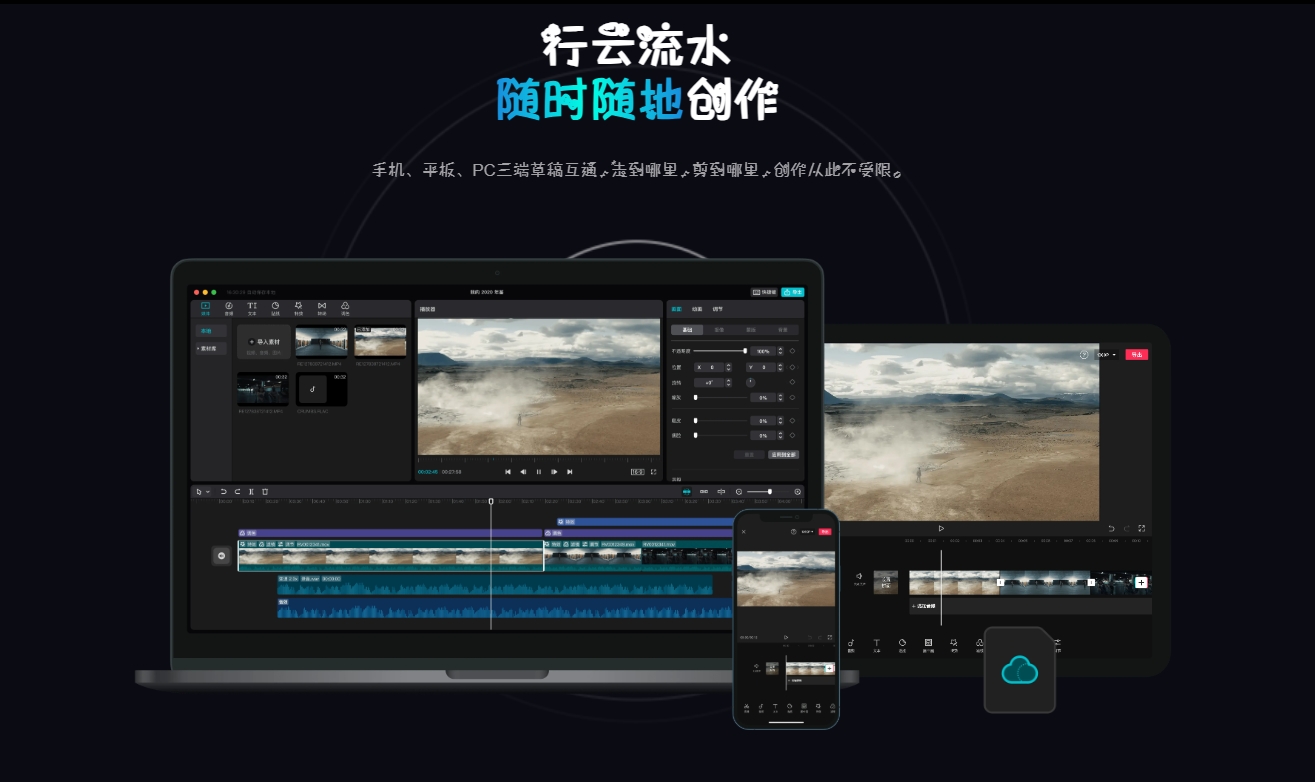Screen dimensions: 1315x782
Task: Expand the 素材库 media library section in the sidebar
Action: (x=211, y=348)
